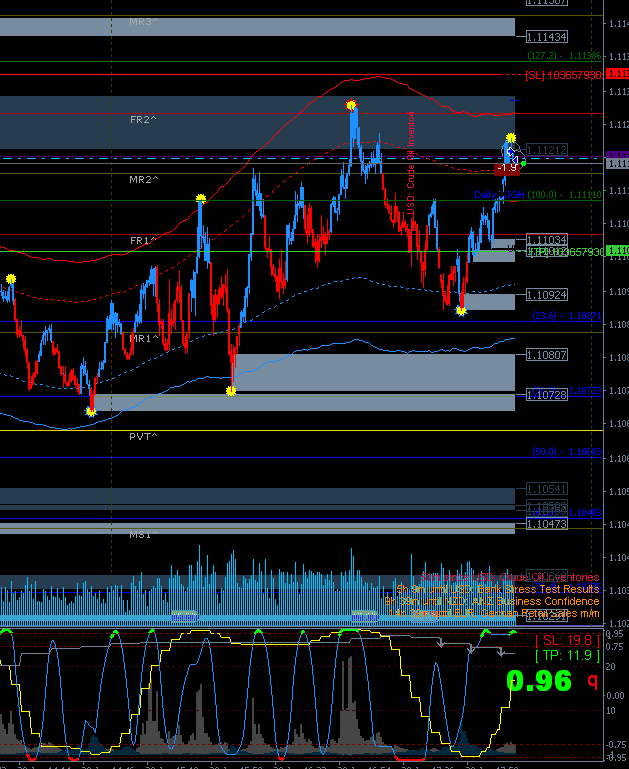Click the red [SL] order line label

563,75
